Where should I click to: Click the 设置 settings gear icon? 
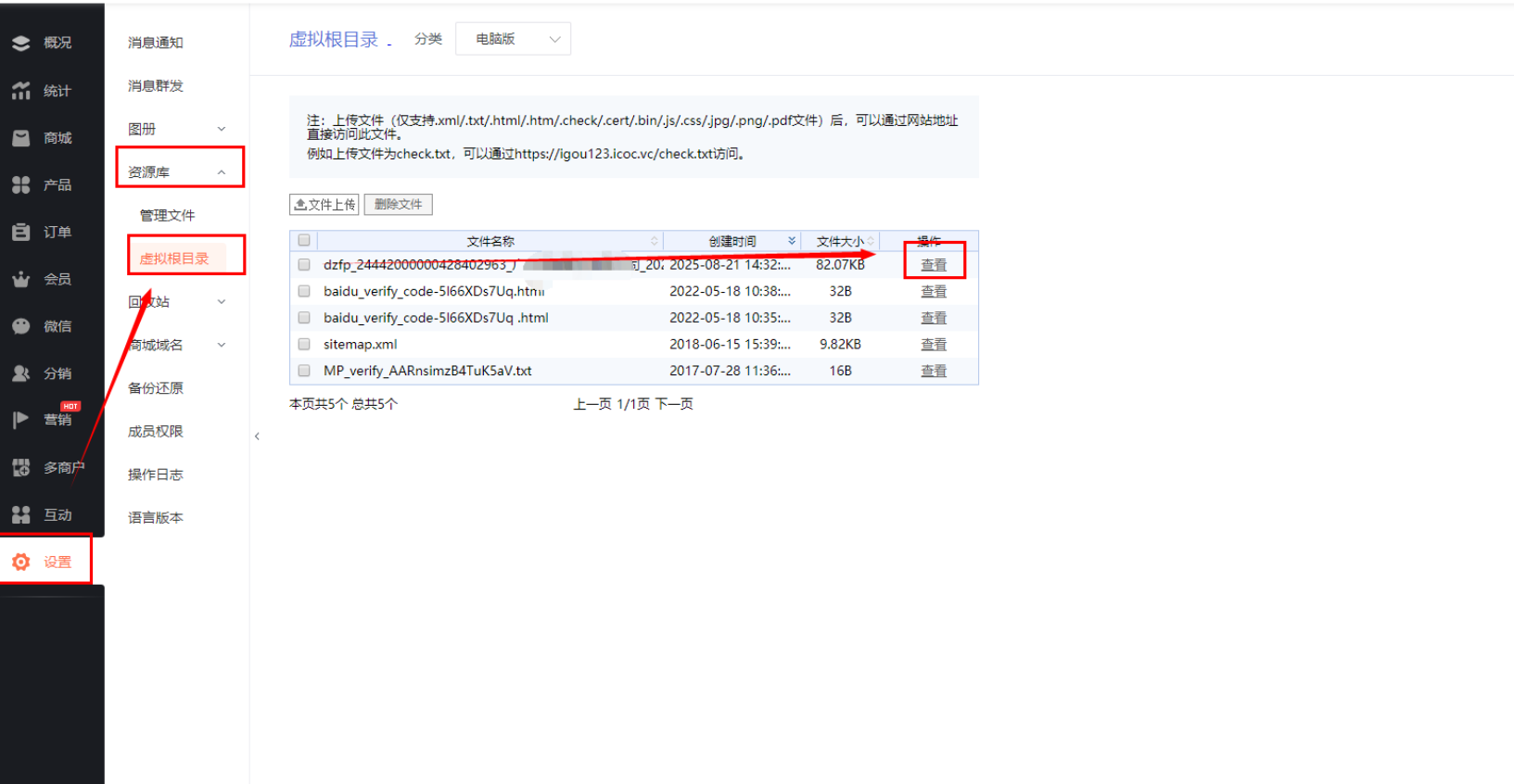click(x=21, y=562)
